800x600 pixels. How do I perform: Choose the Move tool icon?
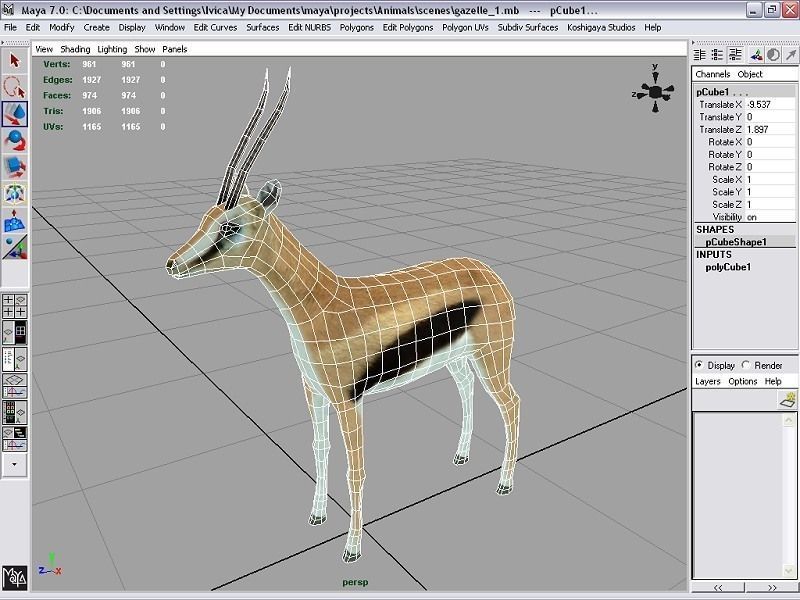point(14,114)
